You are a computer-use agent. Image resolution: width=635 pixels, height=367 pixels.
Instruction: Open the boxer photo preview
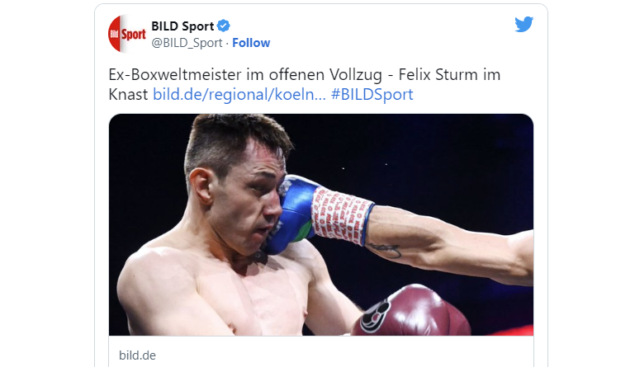pyautogui.click(x=321, y=224)
